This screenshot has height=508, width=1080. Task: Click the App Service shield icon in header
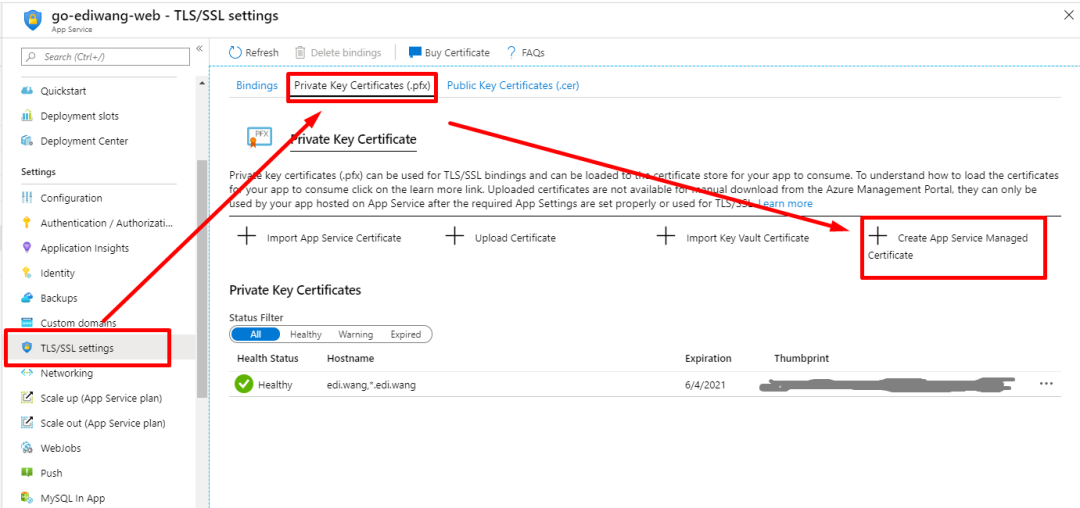32,19
